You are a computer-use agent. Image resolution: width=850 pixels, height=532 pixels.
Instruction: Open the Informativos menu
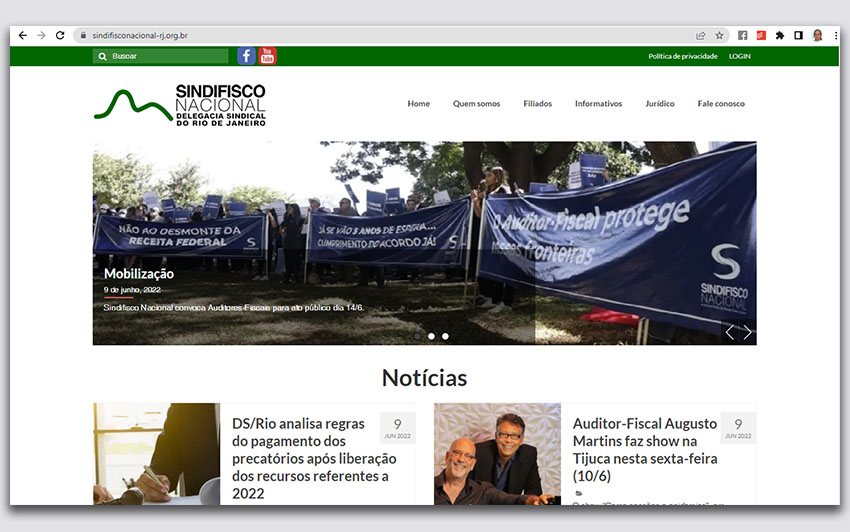[x=598, y=104]
